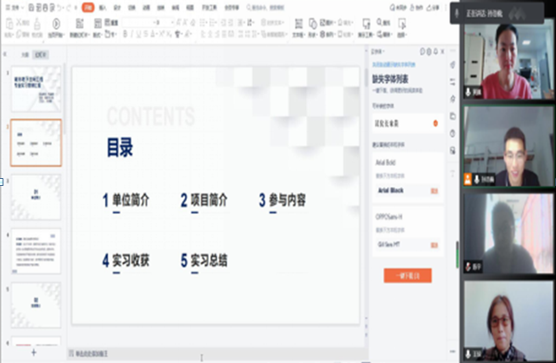Select slide 3 thumbnail
556x363 pixels.
tap(36, 197)
